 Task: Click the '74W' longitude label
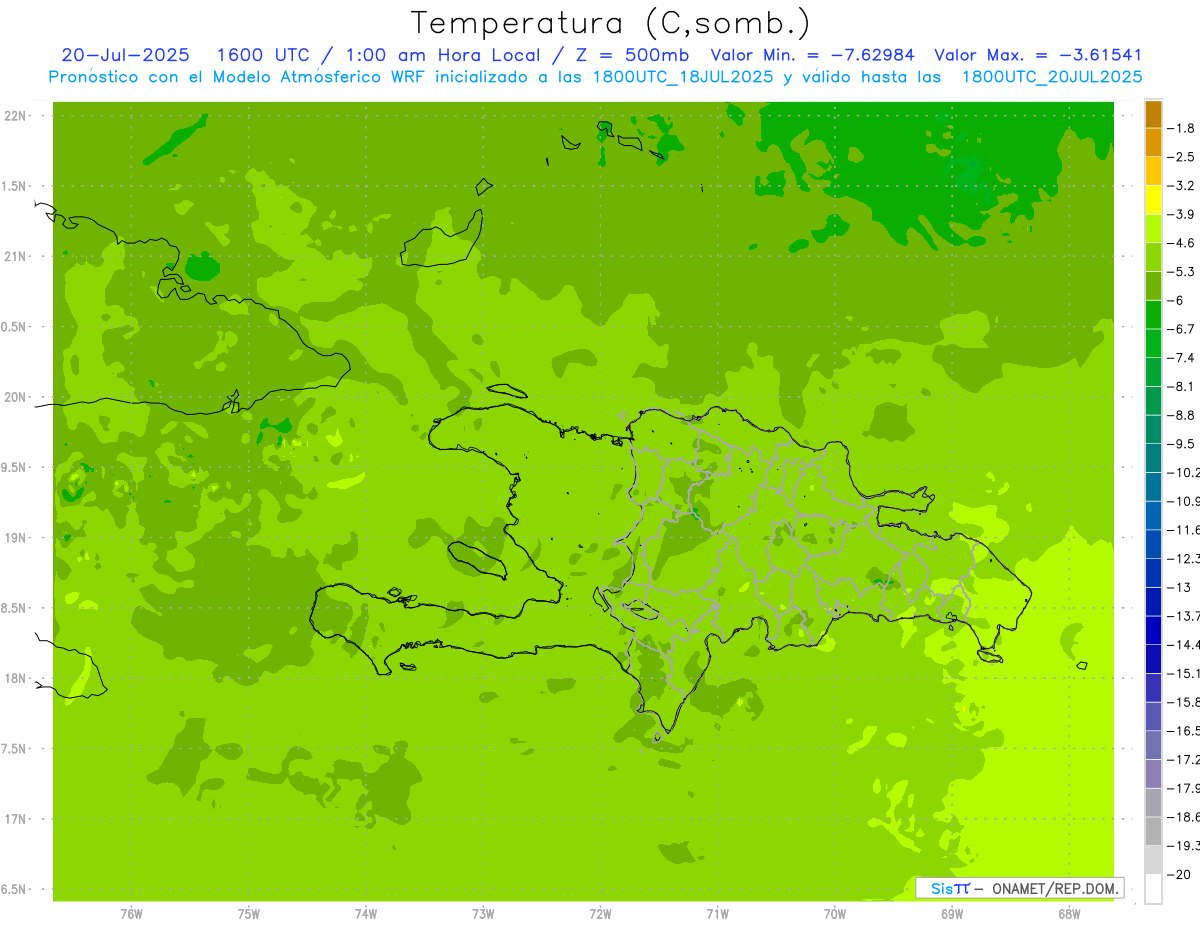pos(366,913)
